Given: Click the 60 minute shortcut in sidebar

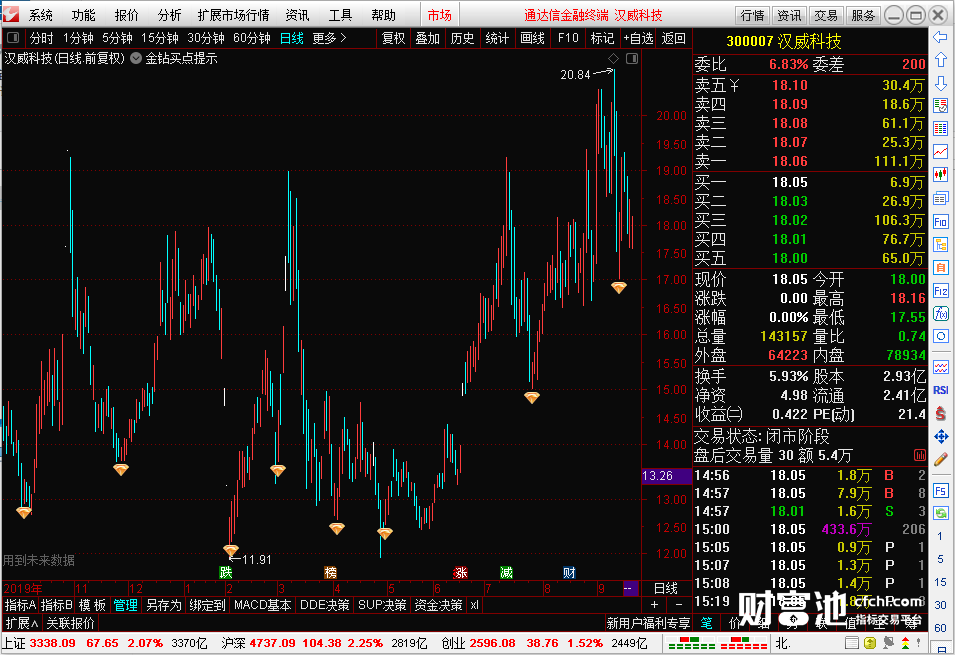Looking at the screenshot, I should tap(940, 628).
